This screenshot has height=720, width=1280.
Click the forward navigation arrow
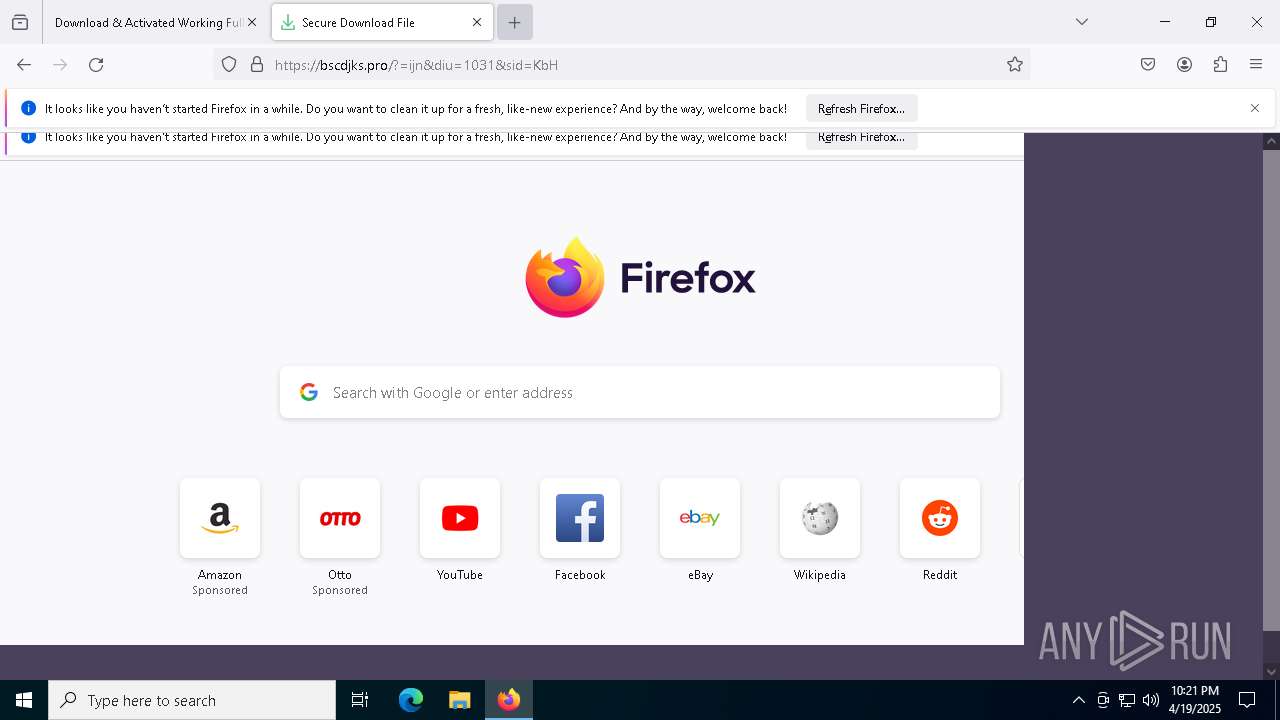pos(60,65)
